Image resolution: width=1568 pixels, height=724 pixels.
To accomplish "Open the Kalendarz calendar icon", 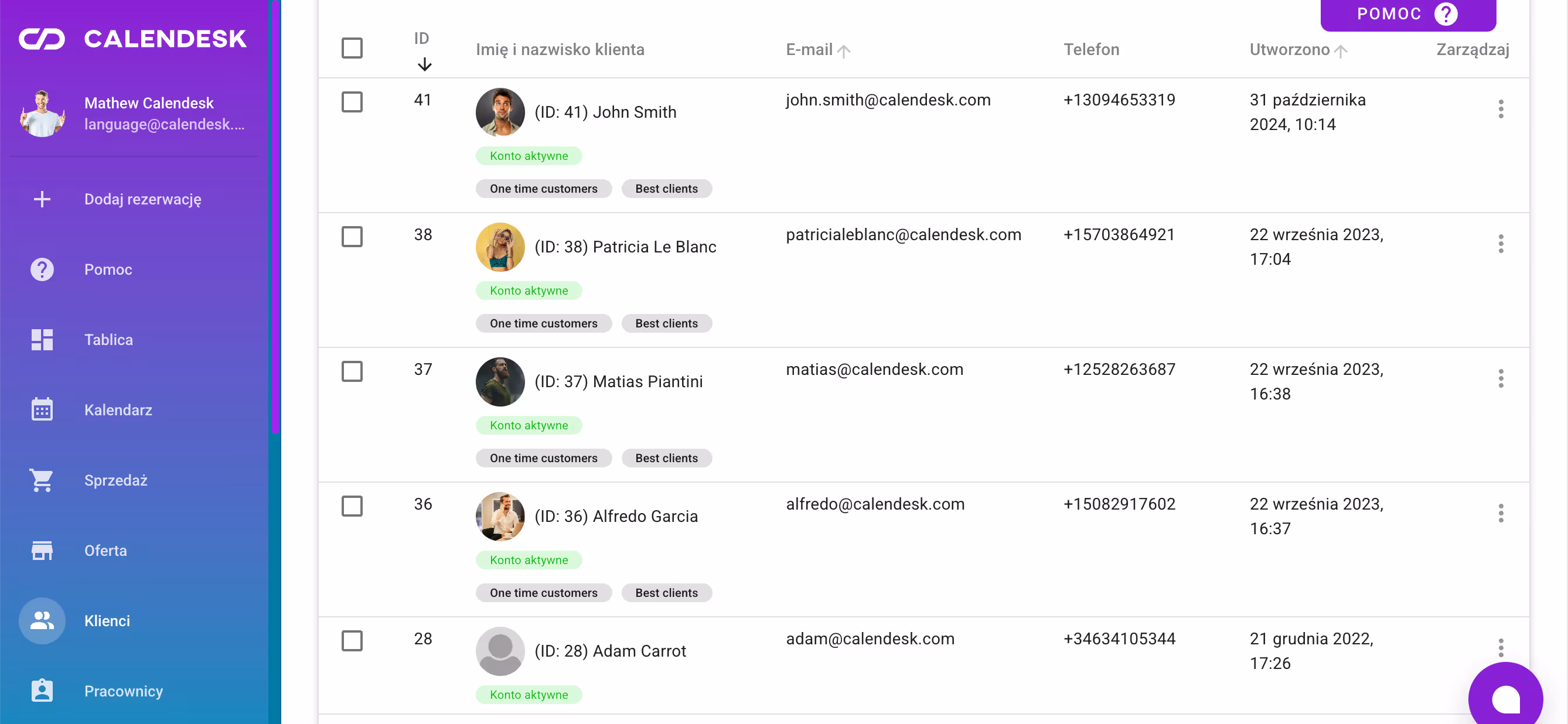I will 42,409.
